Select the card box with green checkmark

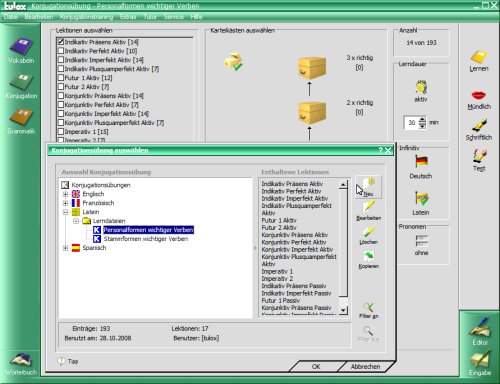point(233,61)
